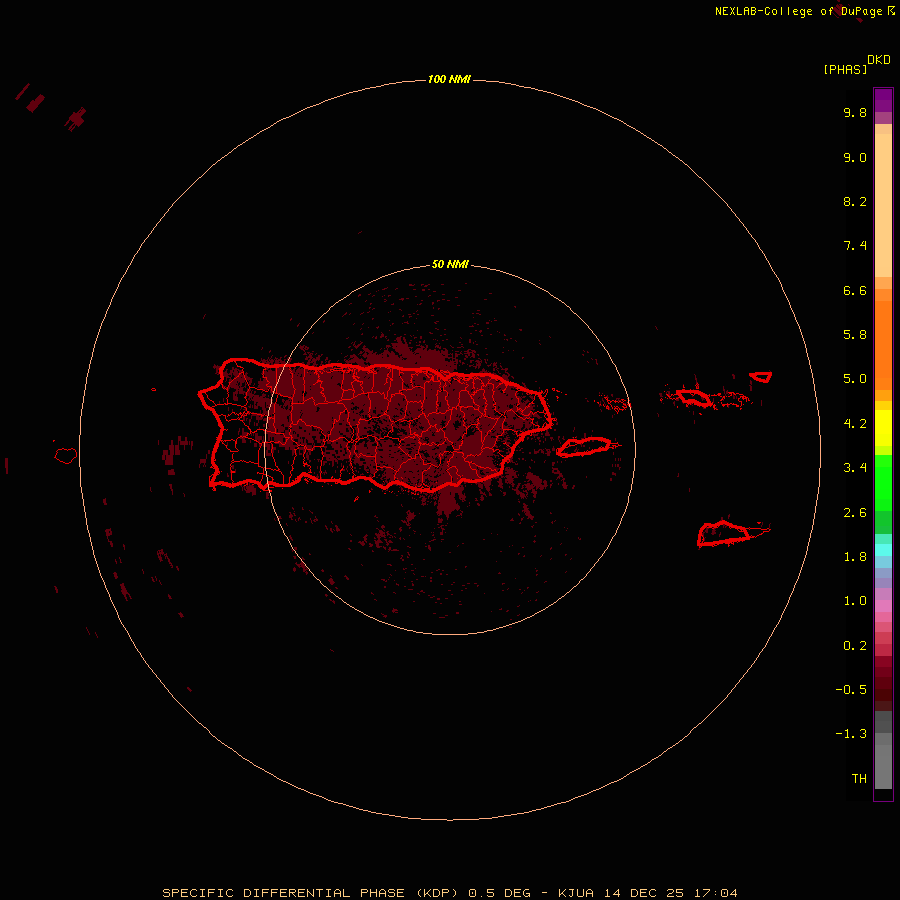900x900 pixels.
Task: Click the 6.6 value on the scale
Action: pos(855,290)
